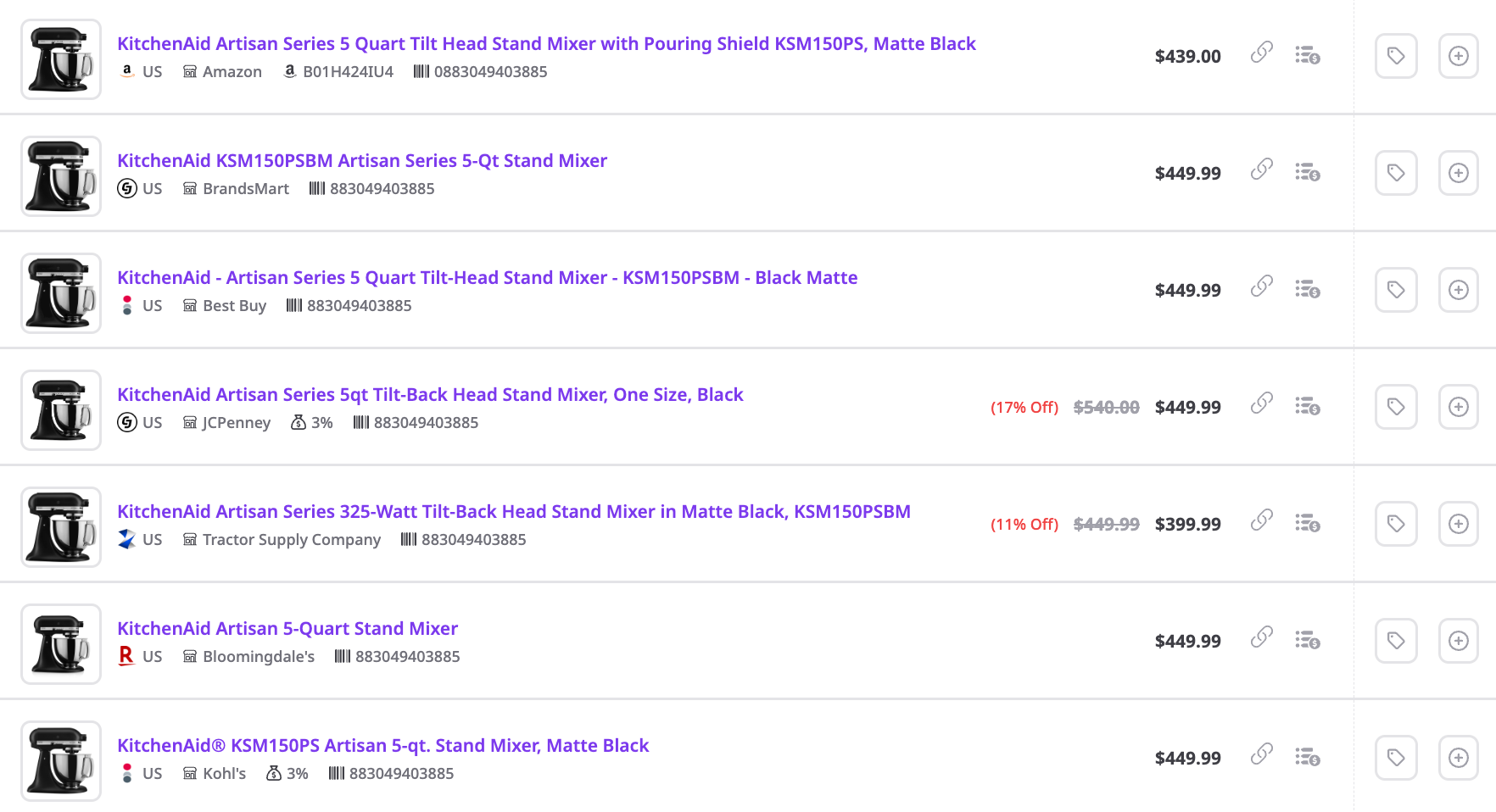Click the plus button on Amazon row

point(1459,56)
